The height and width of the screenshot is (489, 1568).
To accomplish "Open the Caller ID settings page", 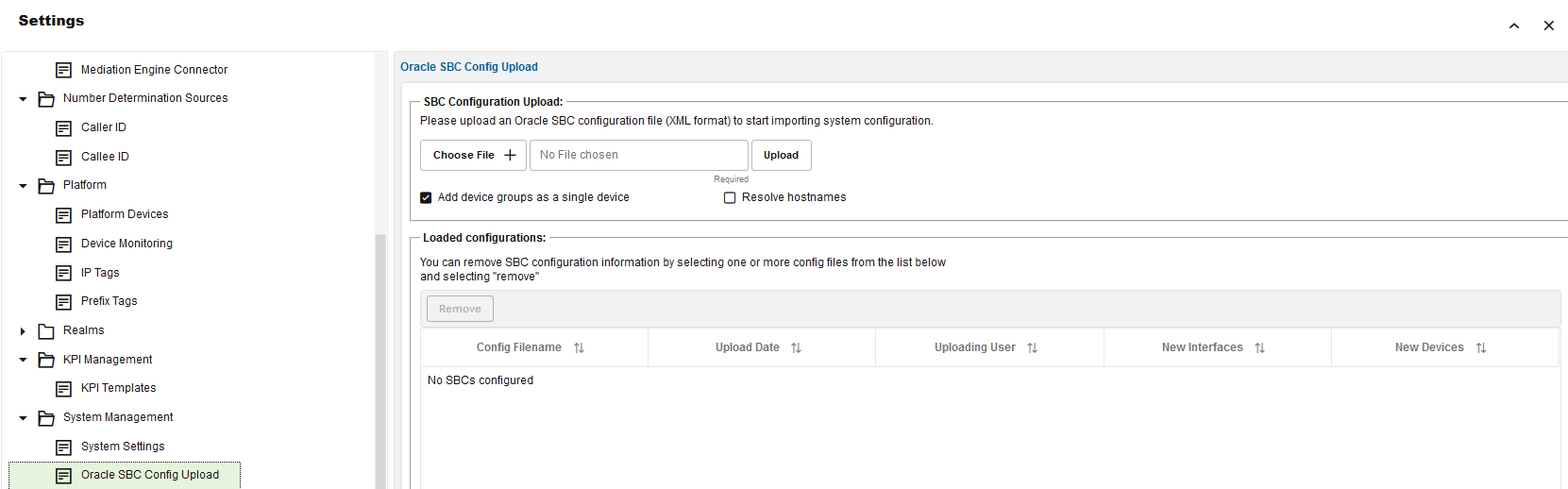I will [104, 127].
